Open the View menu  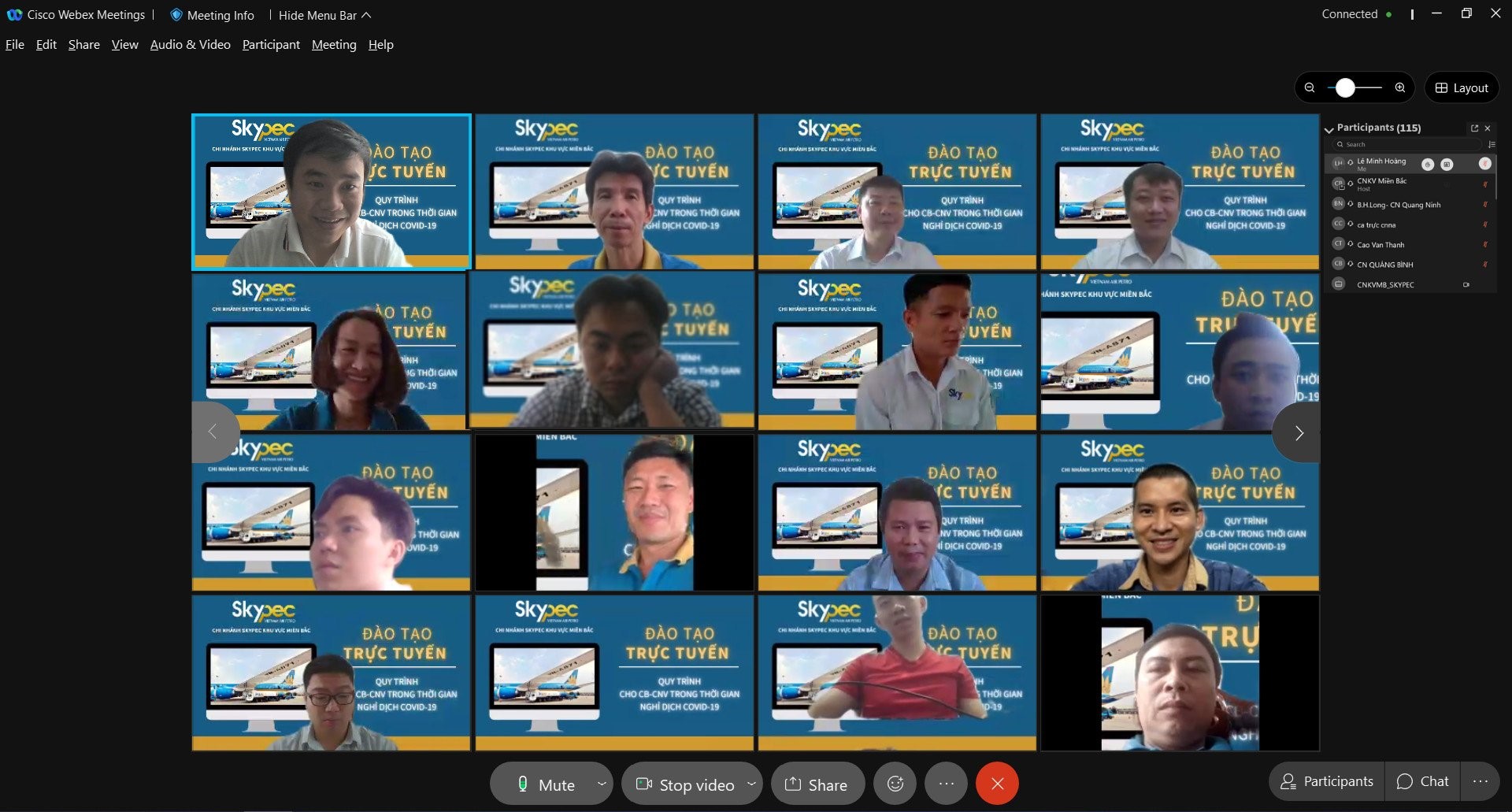click(x=125, y=45)
